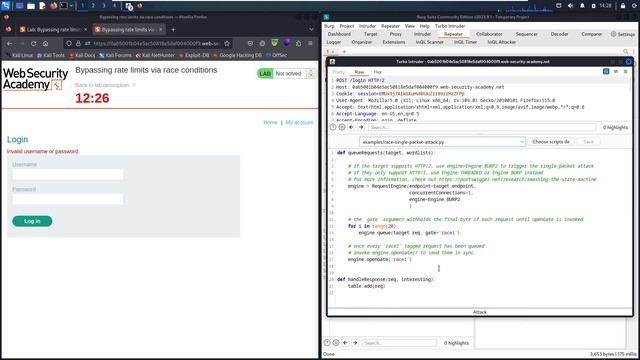Open the My account link
The image size is (640, 360).
pos(299,122)
